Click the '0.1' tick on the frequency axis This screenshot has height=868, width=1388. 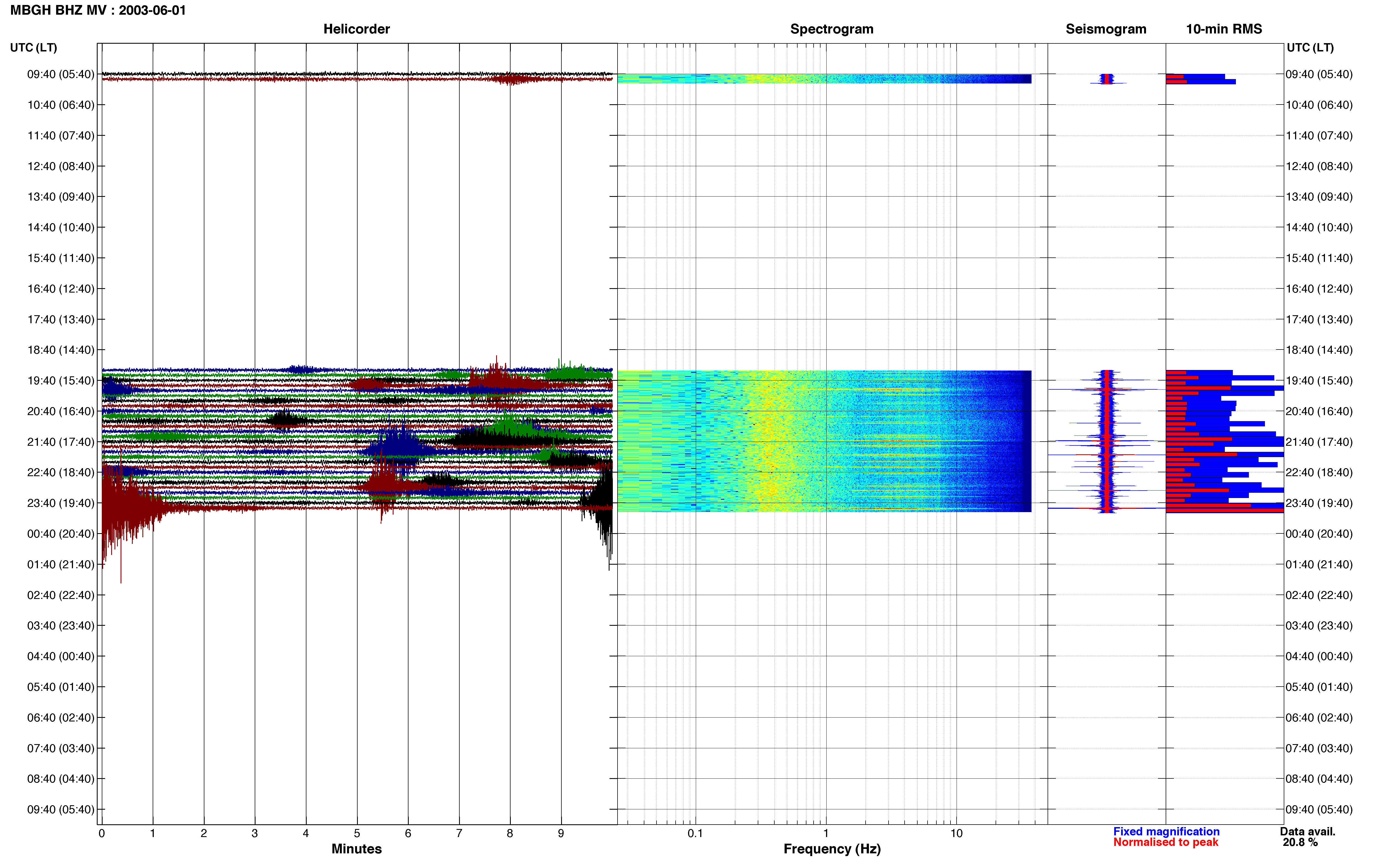(695, 833)
